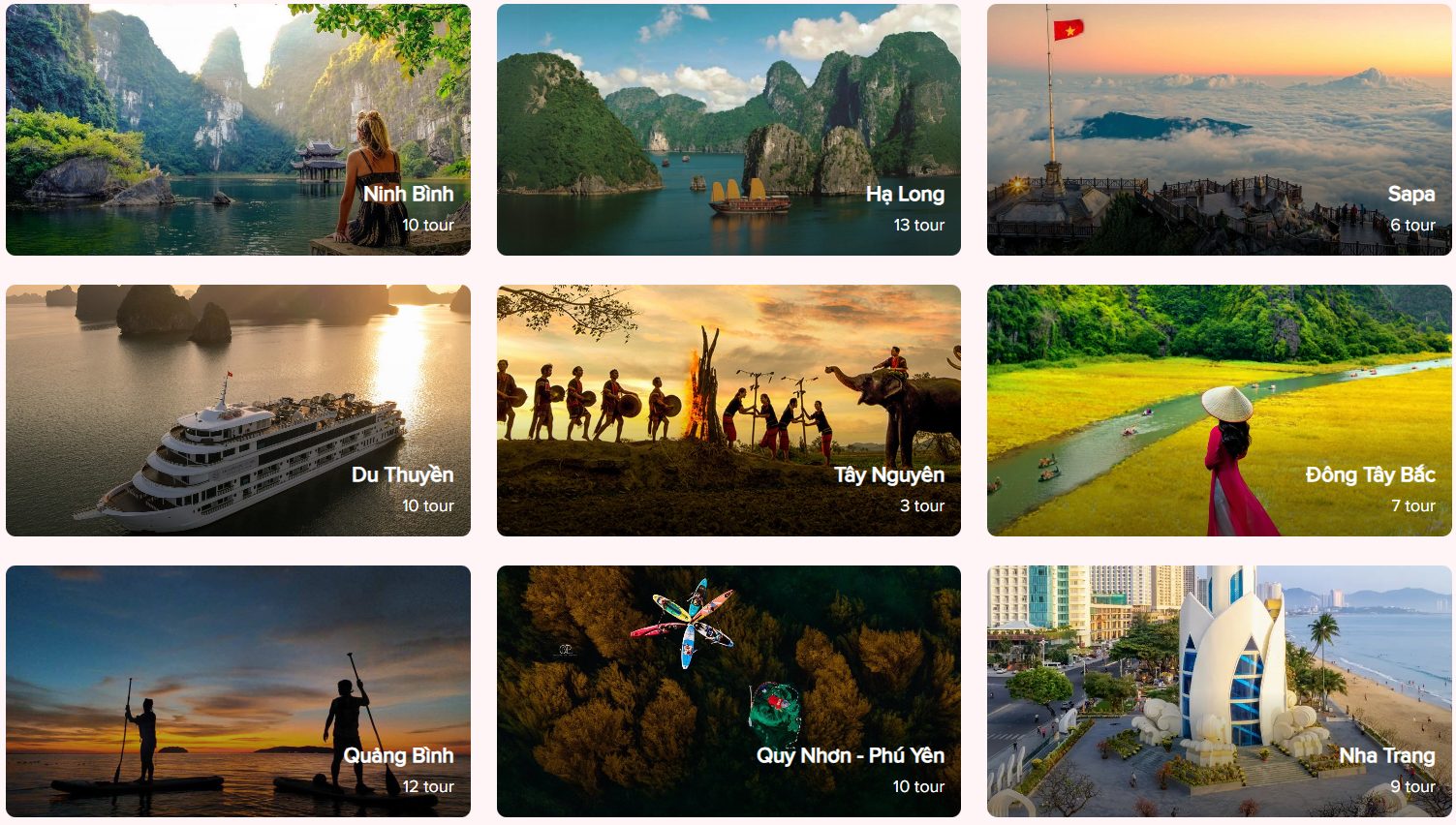Viewport: 1456px width, 825px height.
Task: Open the Ninh Bình destination card
Action: pyautogui.click(x=238, y=130)
